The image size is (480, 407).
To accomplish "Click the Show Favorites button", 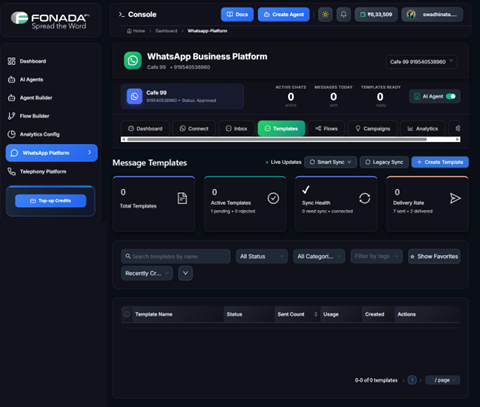I will pos(434,256).
